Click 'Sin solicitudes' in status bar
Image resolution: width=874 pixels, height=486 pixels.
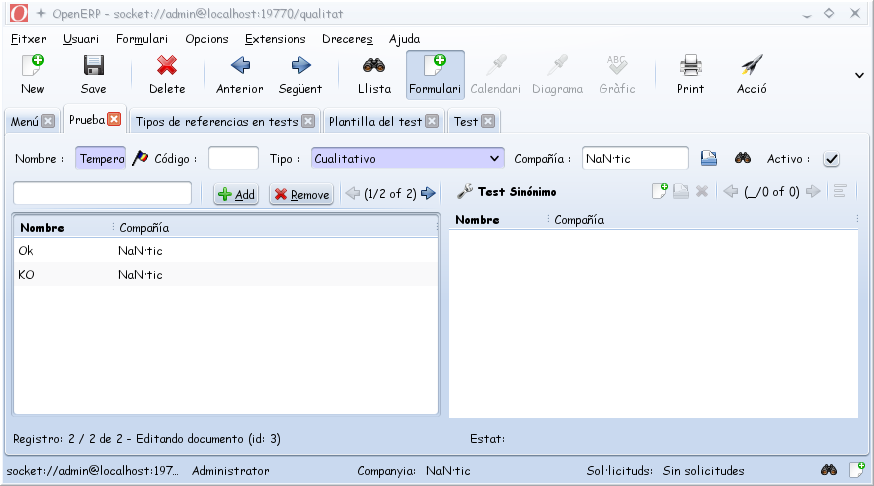coord(703,471)
